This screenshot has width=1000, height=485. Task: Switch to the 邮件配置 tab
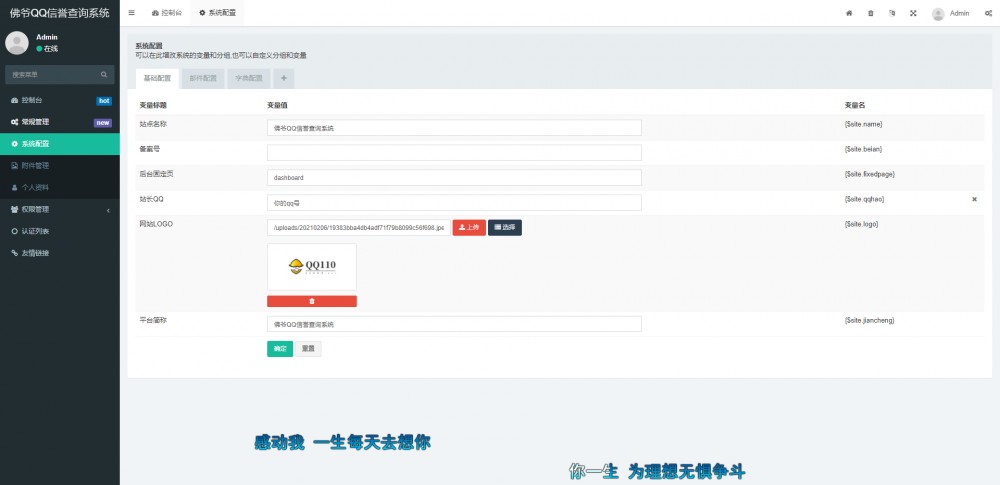(202, 78)
